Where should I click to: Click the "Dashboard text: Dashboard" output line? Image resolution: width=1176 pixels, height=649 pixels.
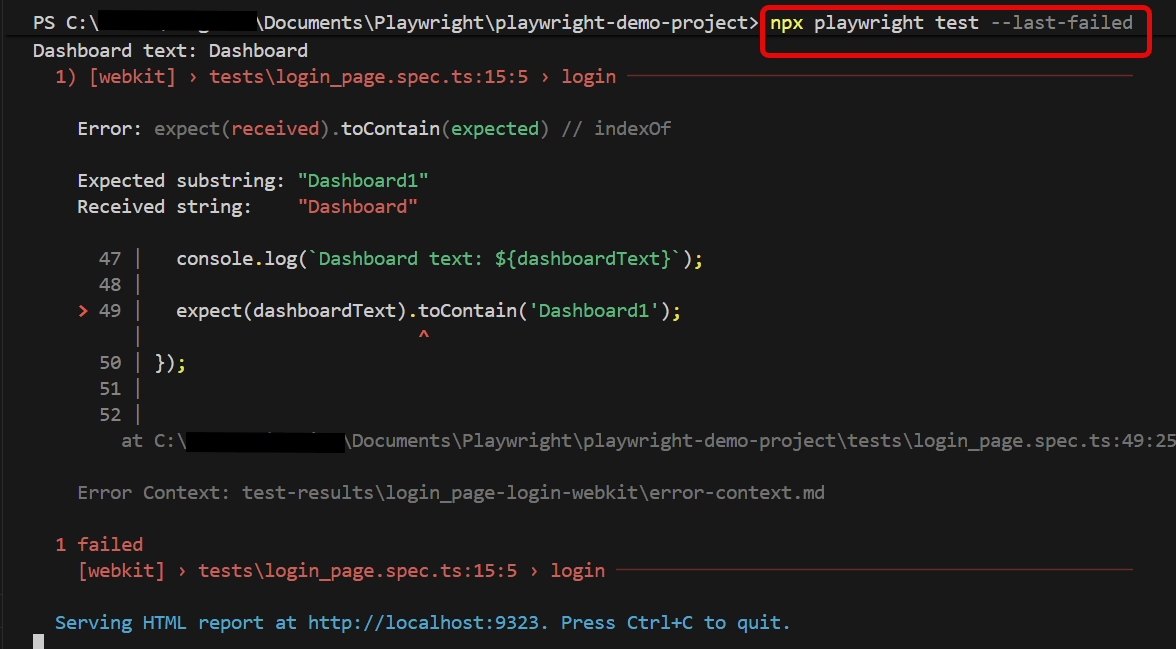point(170,50)
